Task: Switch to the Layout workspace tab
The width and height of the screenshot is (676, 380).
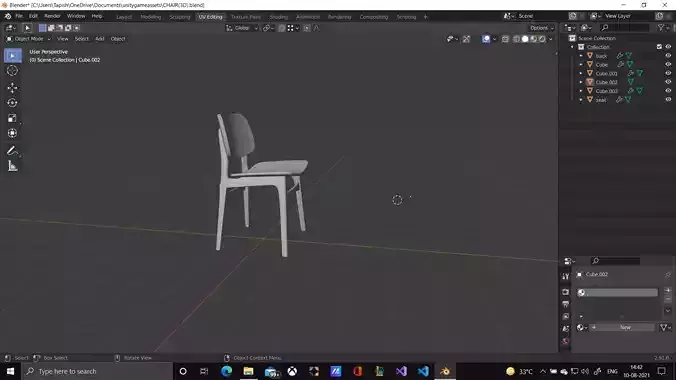Action: [x=124, y=17]
